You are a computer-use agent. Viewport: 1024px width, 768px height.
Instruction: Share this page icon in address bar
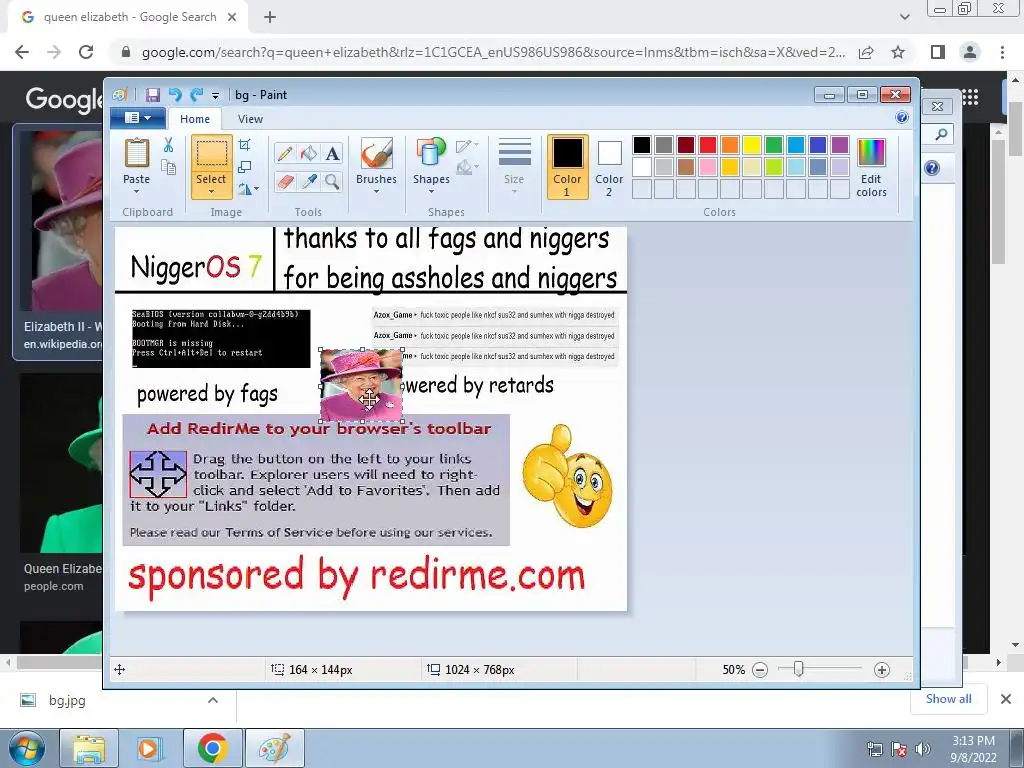point(866,52)
